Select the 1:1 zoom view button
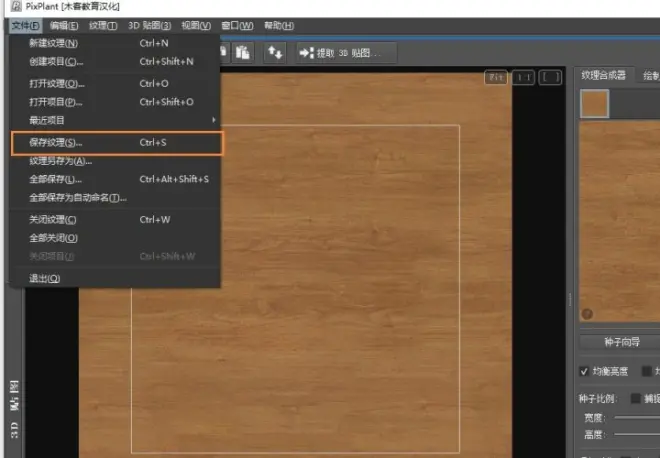This screenshot has width=660, height=458. point(523,77)
